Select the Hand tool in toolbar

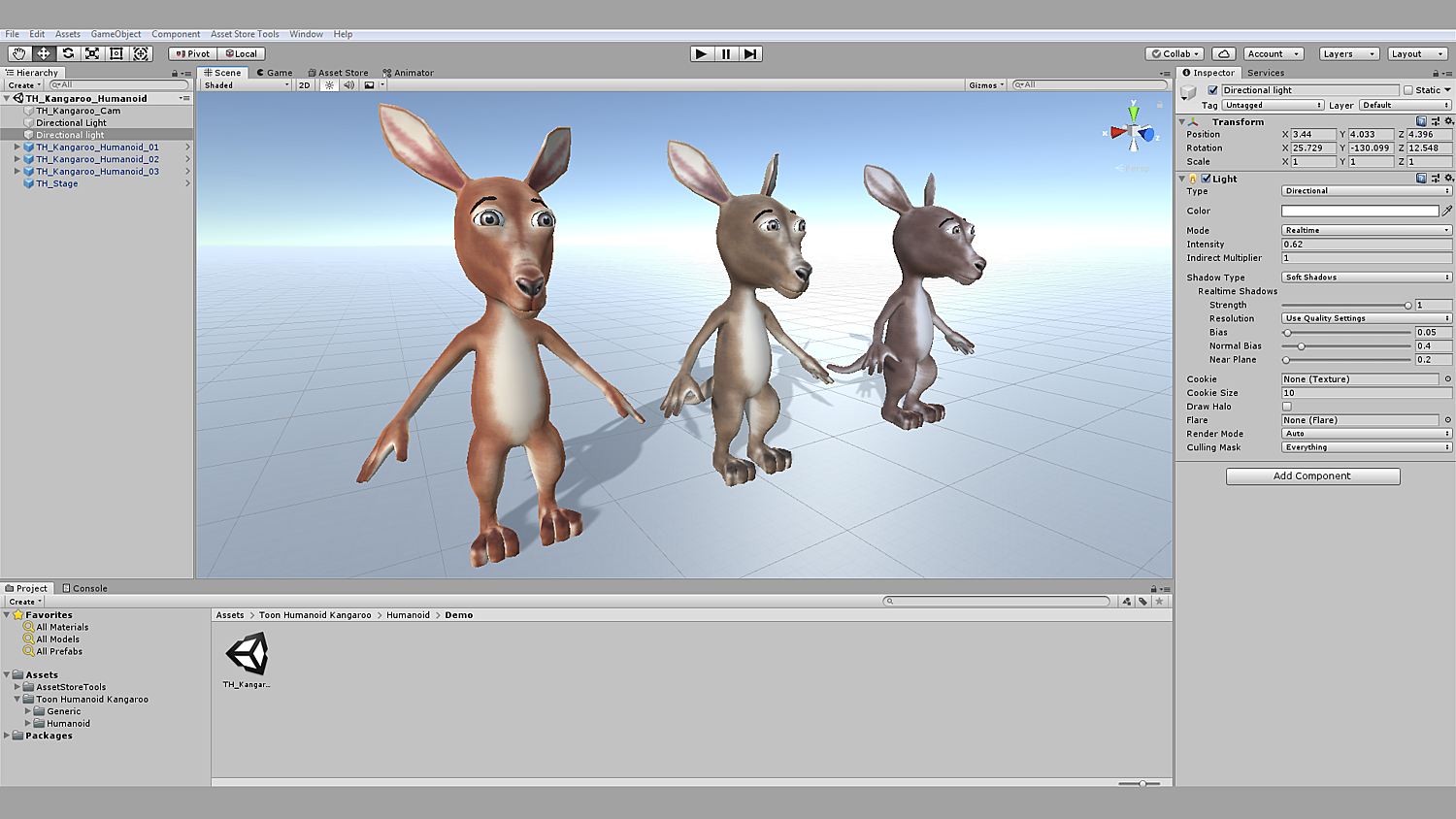19,54
